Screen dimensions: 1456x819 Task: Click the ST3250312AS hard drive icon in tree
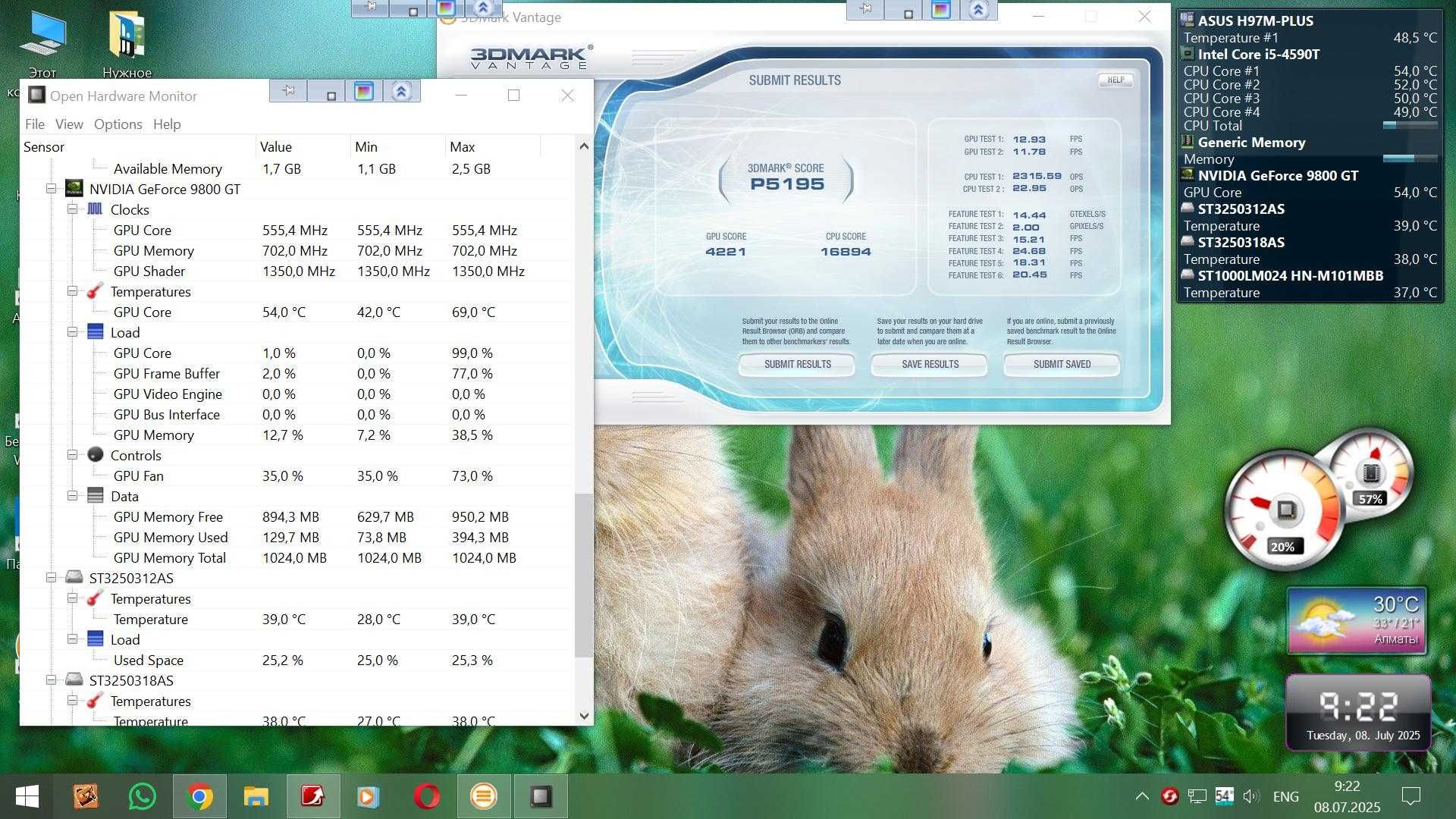pos(74,577)
